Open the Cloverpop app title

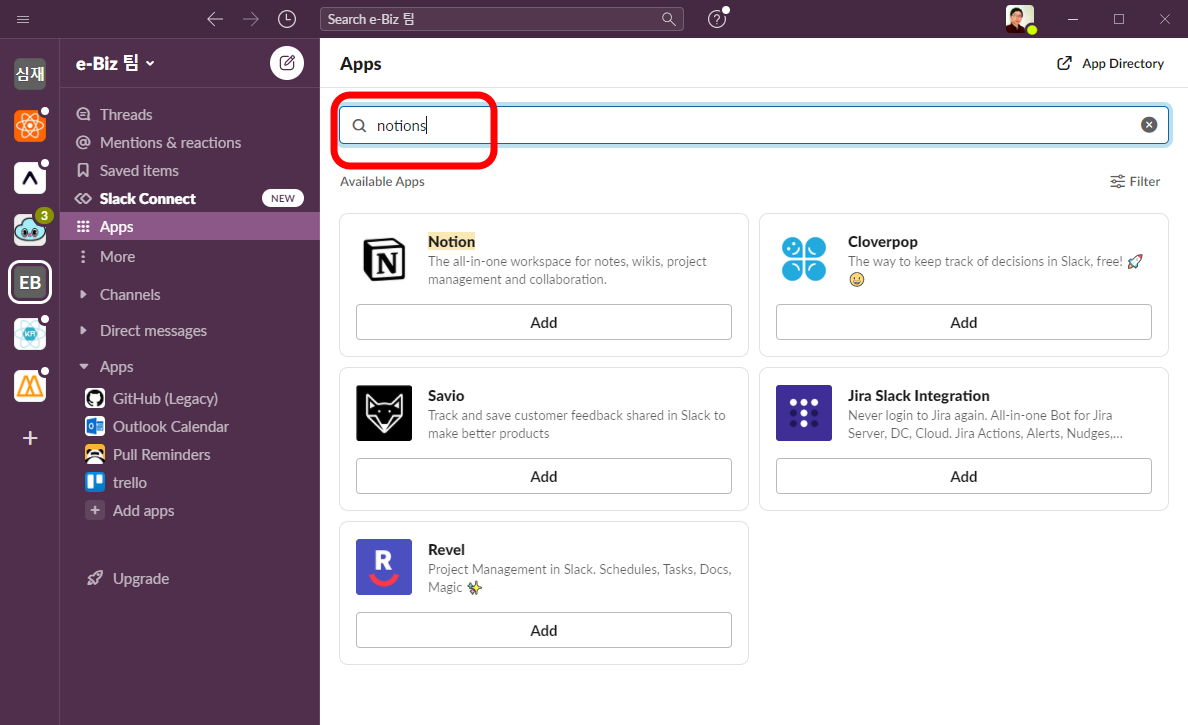coord(883,242)
